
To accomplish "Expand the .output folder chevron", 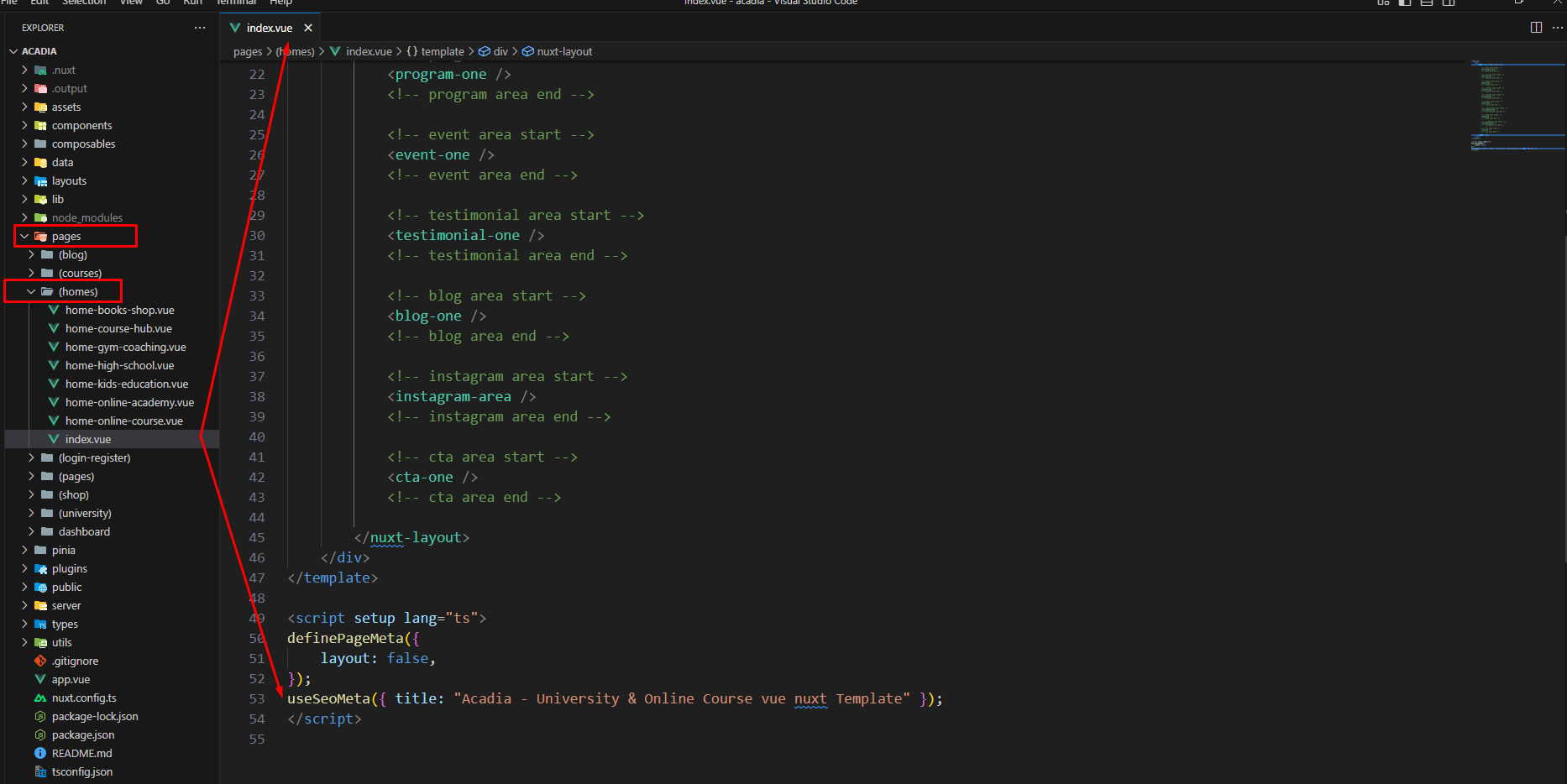I will [x=24, y=88].
